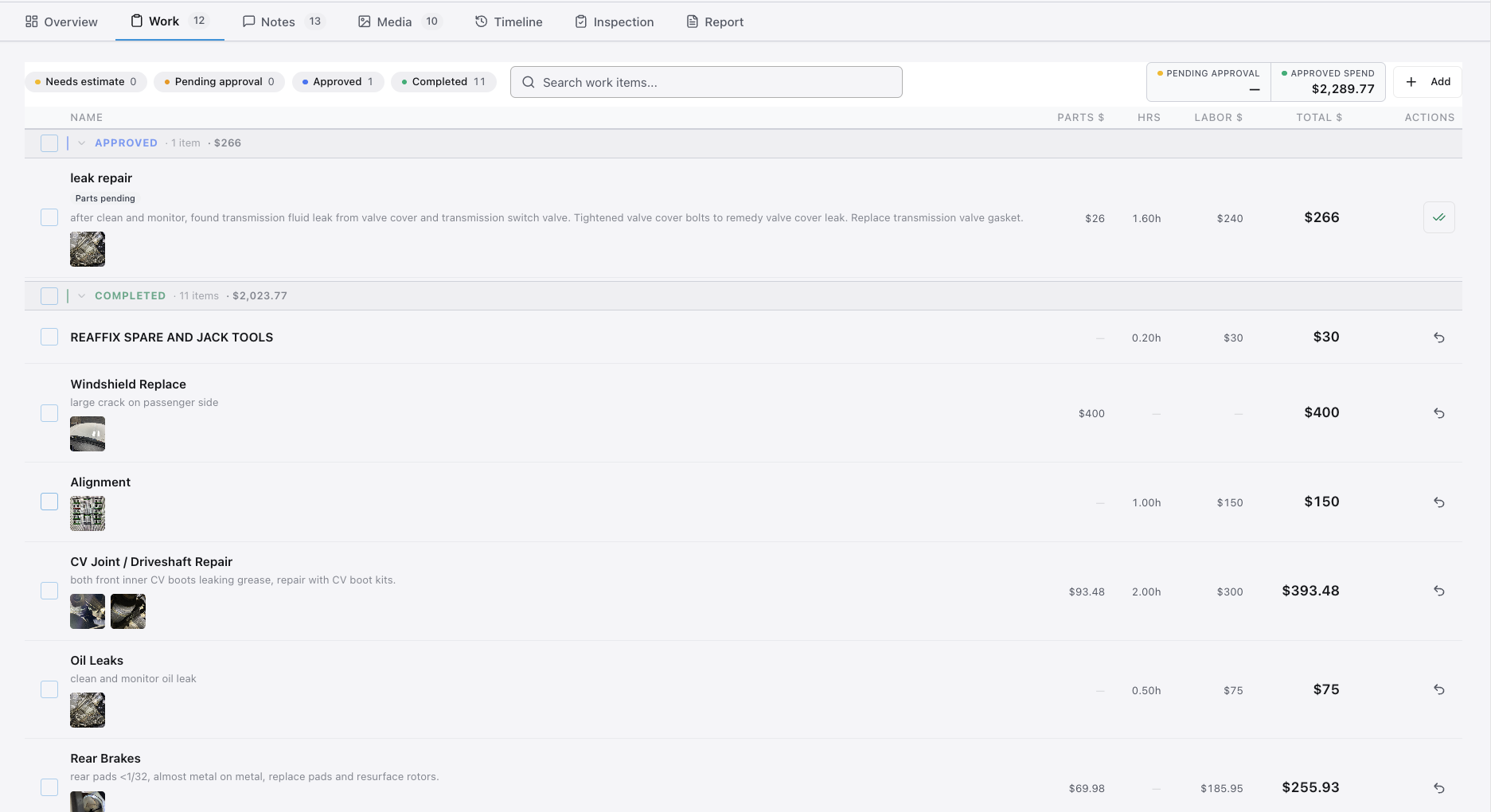Viewport: 1491px width, 812px height.
Task: Revert the Rear Brakes item status
Action: [x=1439, y=788]
